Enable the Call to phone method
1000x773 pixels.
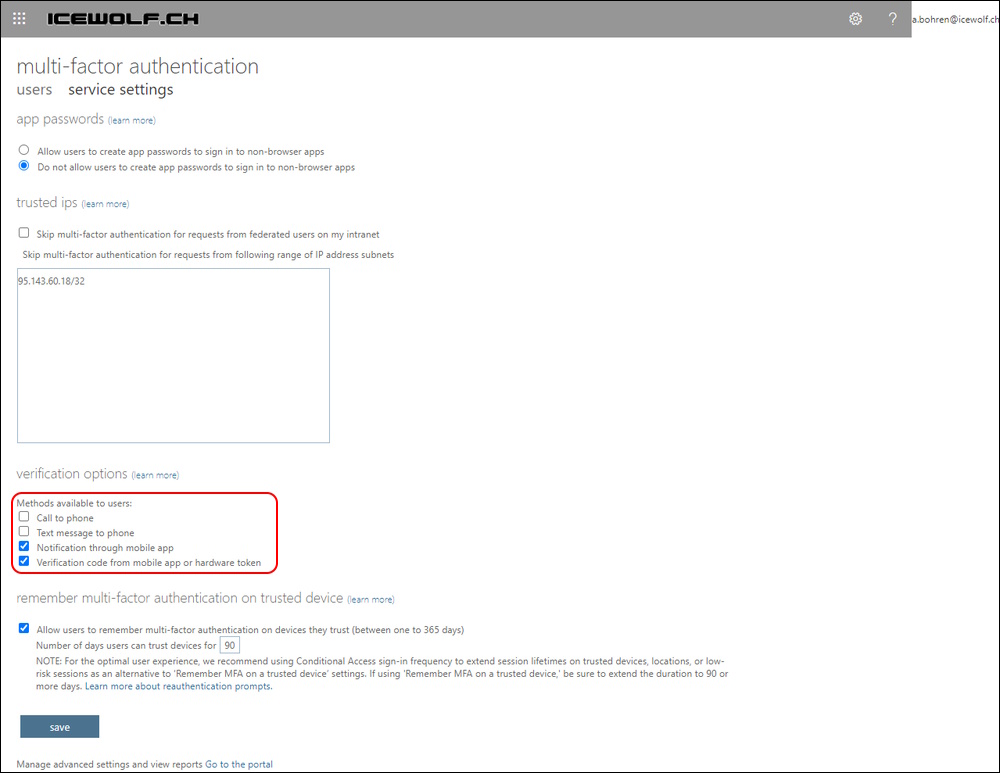pos(24,517)
